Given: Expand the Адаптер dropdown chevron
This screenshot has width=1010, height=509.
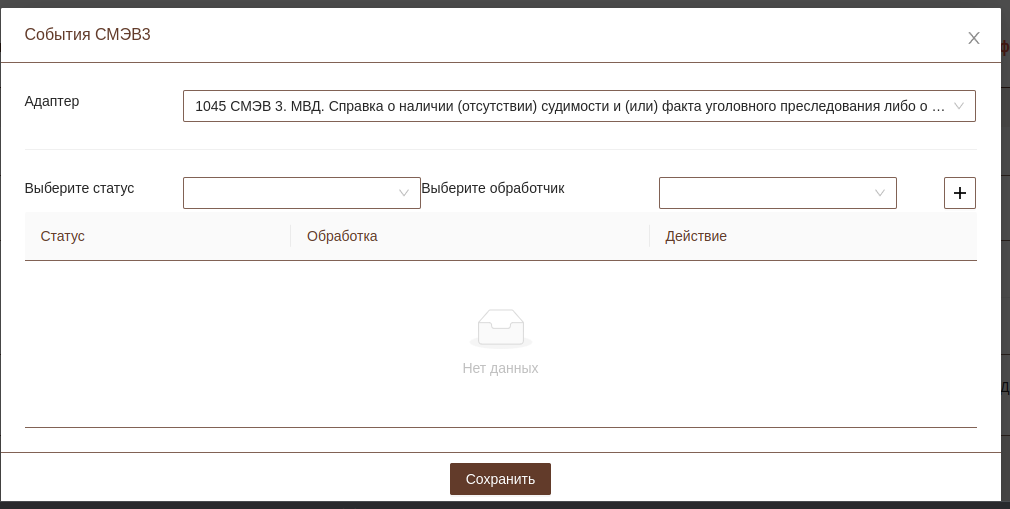Looking at the screenshot, I should (x=958, y=106).
